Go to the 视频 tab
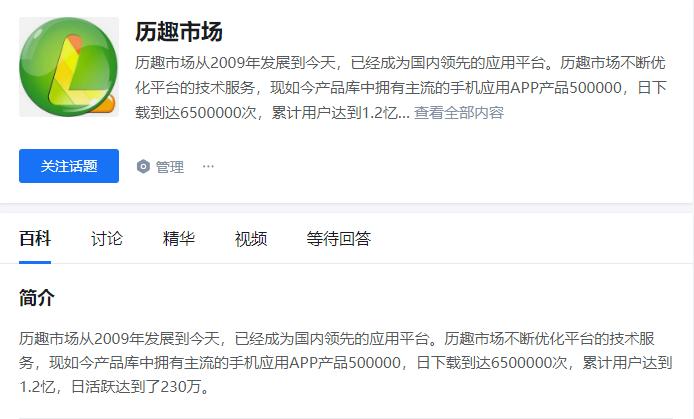 click(251, 238)
